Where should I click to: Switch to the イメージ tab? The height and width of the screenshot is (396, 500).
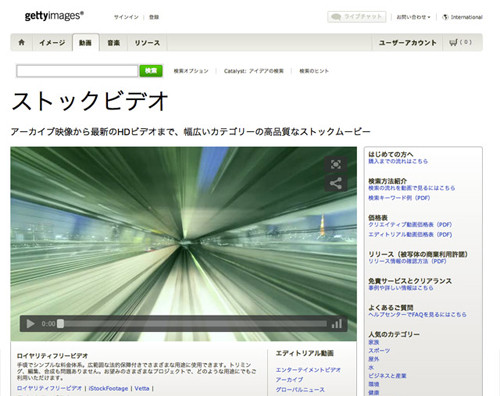click(52, 43)
